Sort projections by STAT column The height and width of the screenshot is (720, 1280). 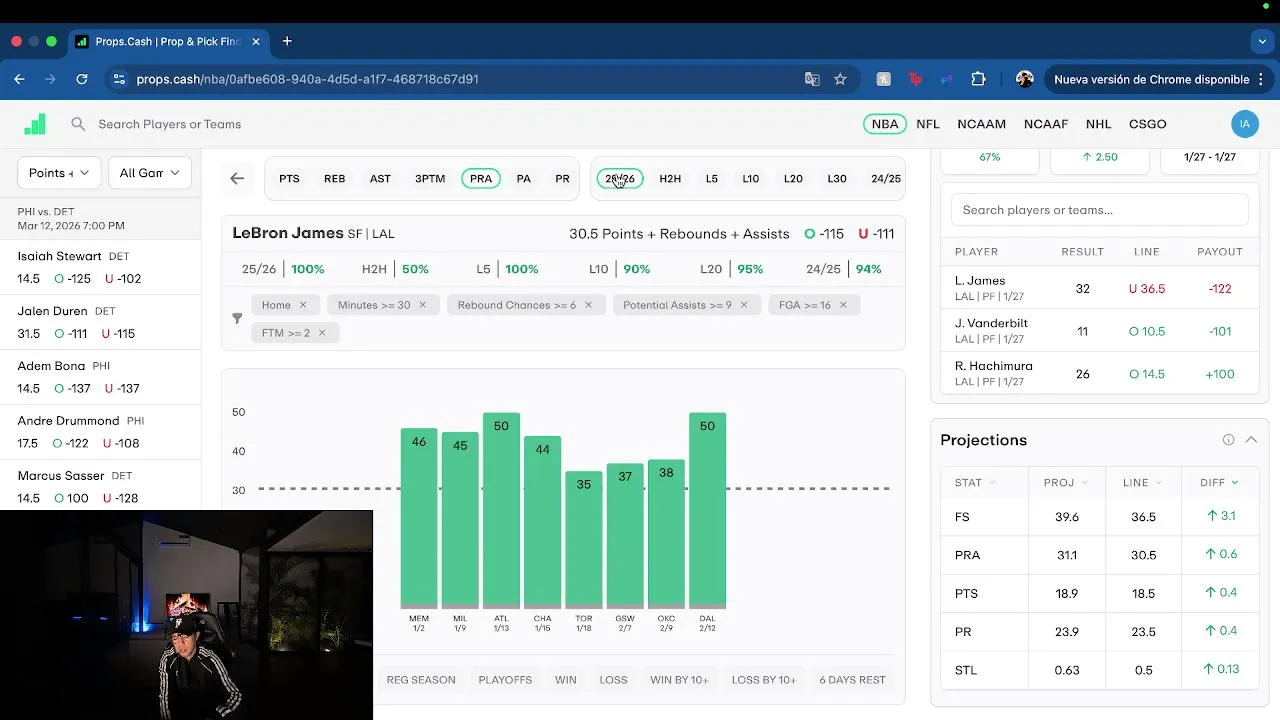coord(975,482)
